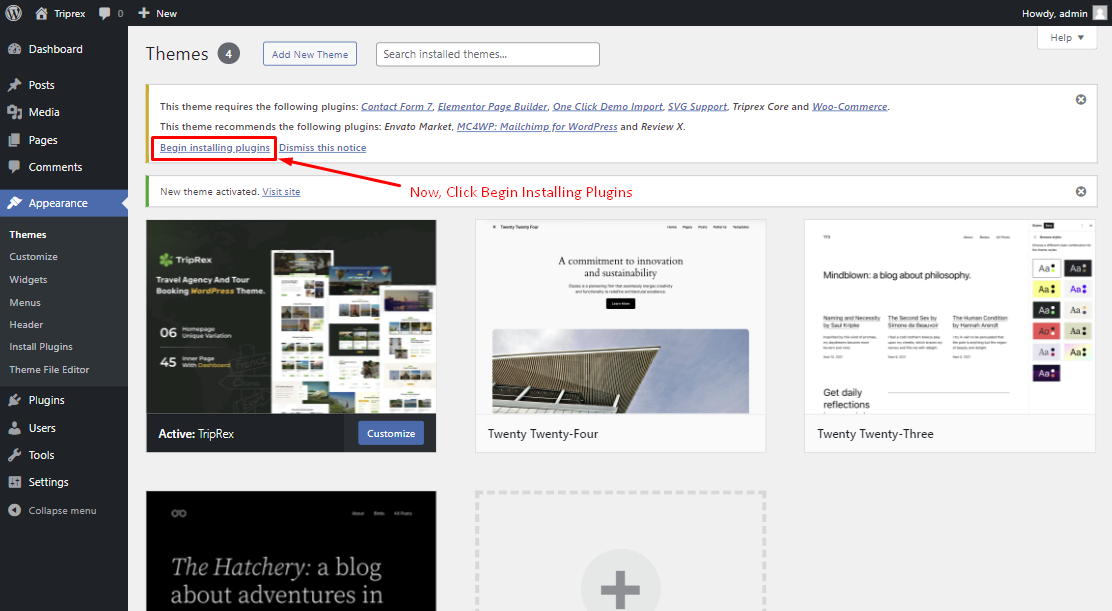Click the Tools wrench icon
Viewport: 1112px width, 611px height.
tap(14, 455)
